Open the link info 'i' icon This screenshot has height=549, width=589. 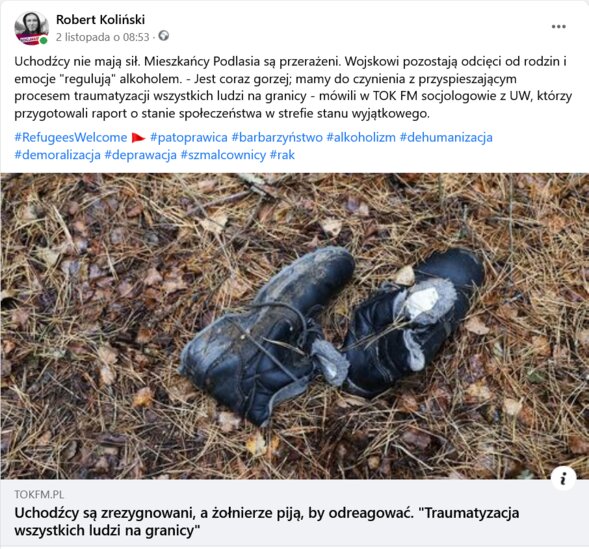[x=563, y=478]
